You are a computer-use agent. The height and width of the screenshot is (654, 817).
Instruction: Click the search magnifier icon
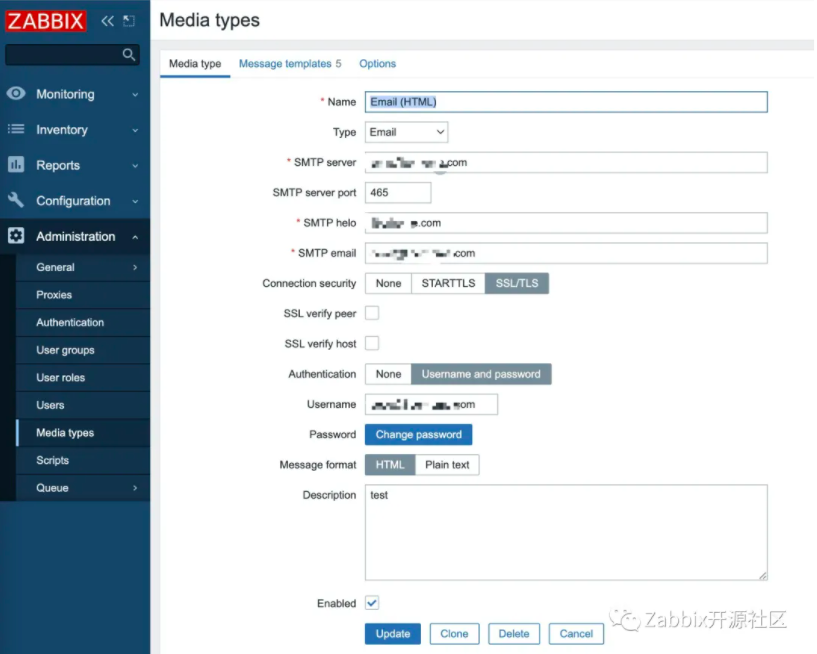(x=128, y=54)
